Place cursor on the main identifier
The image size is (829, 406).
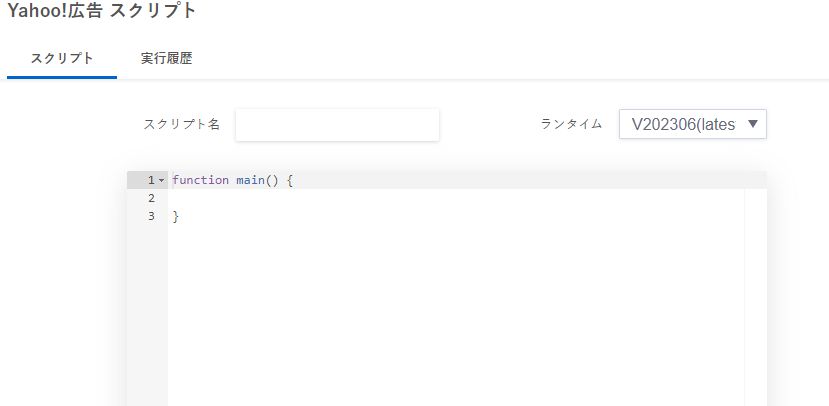point(251,180)
